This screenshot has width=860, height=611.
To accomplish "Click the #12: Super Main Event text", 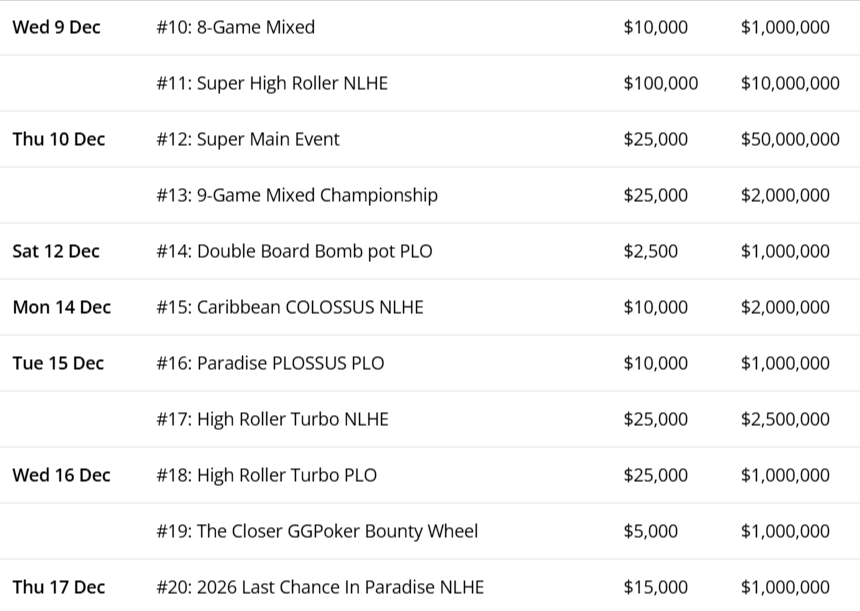I will pos(248,139).
